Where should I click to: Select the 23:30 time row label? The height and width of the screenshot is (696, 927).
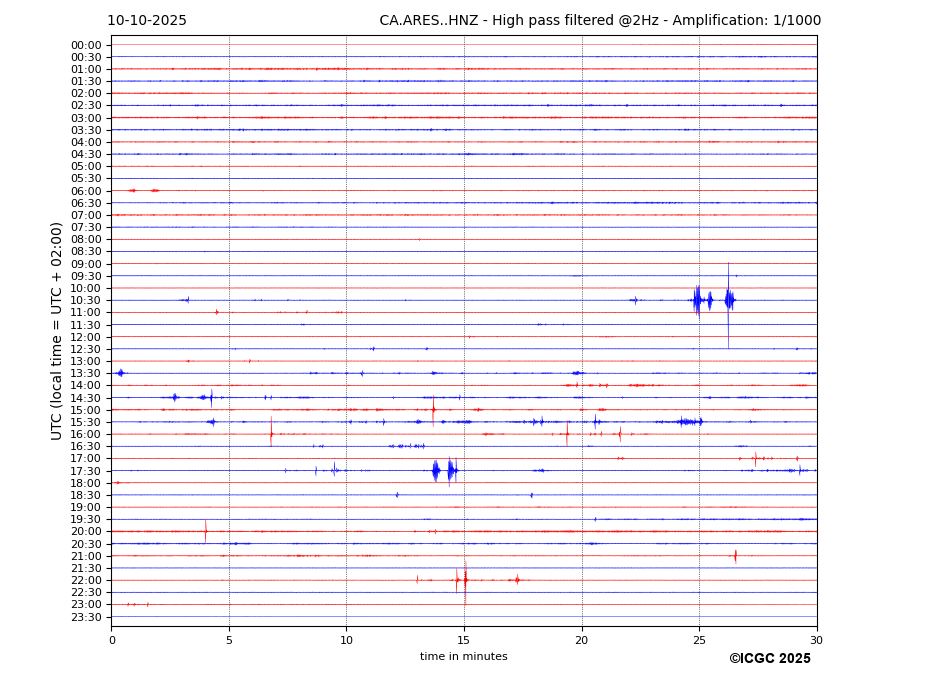pyautogui.click(x=86, y=617)
